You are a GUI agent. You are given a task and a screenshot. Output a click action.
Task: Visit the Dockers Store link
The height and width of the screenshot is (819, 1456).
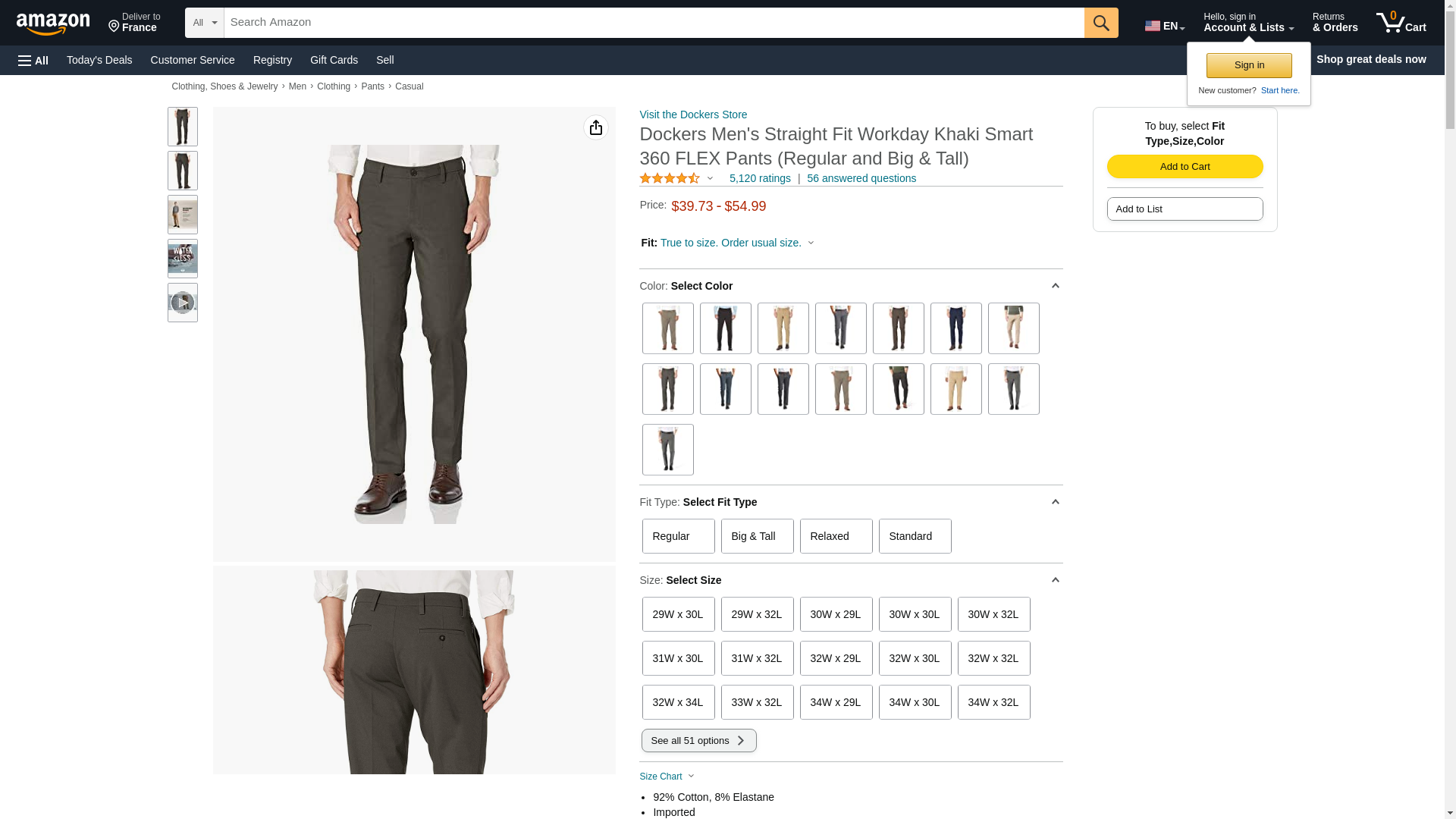[693, 115]
